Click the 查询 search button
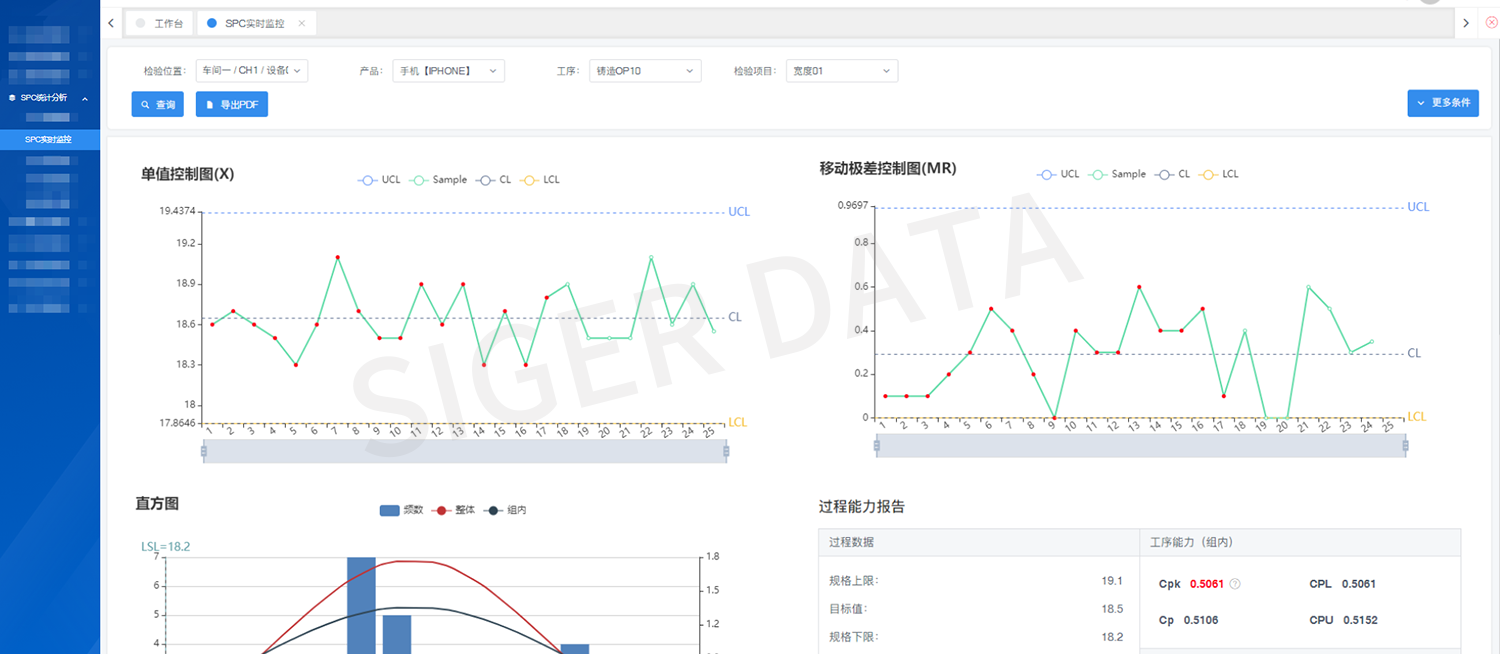 (x=158, y=104)
